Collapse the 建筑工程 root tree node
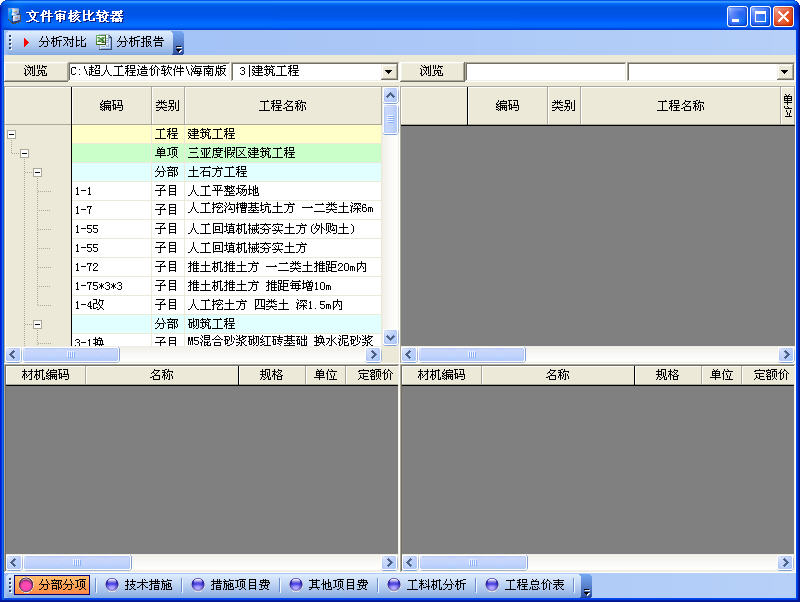Screen dimensions: 800x602 (12, 134)
